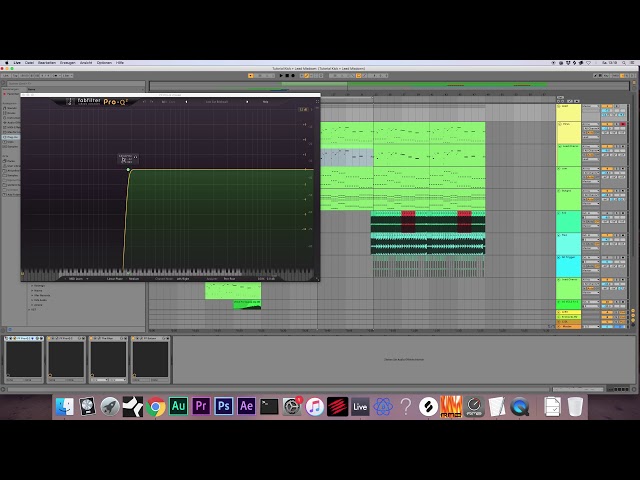Click save preset icon on fourth device
The width and height of the screenshot is (640, 480).
point(167,338)
